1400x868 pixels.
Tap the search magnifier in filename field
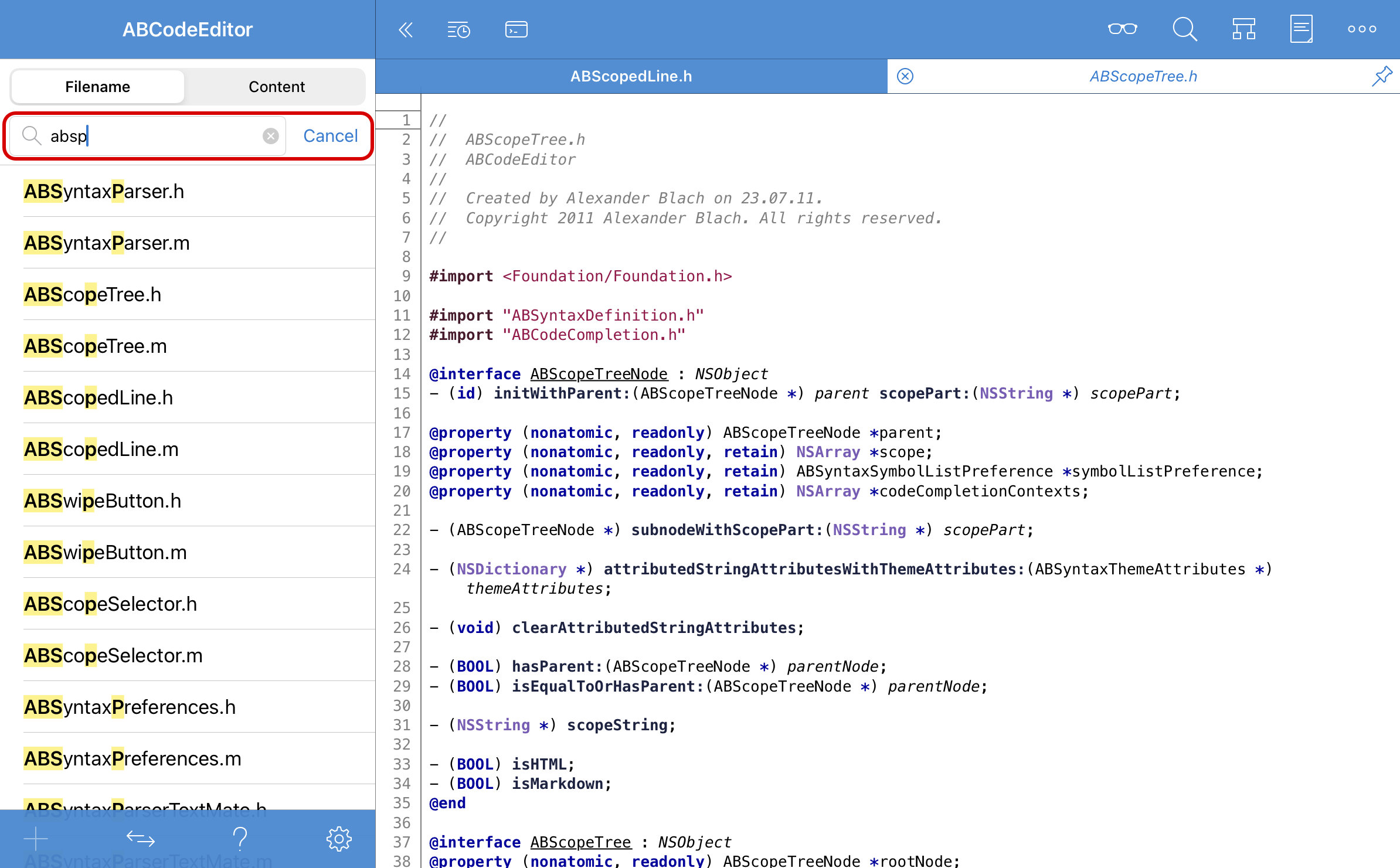(31, 136)
